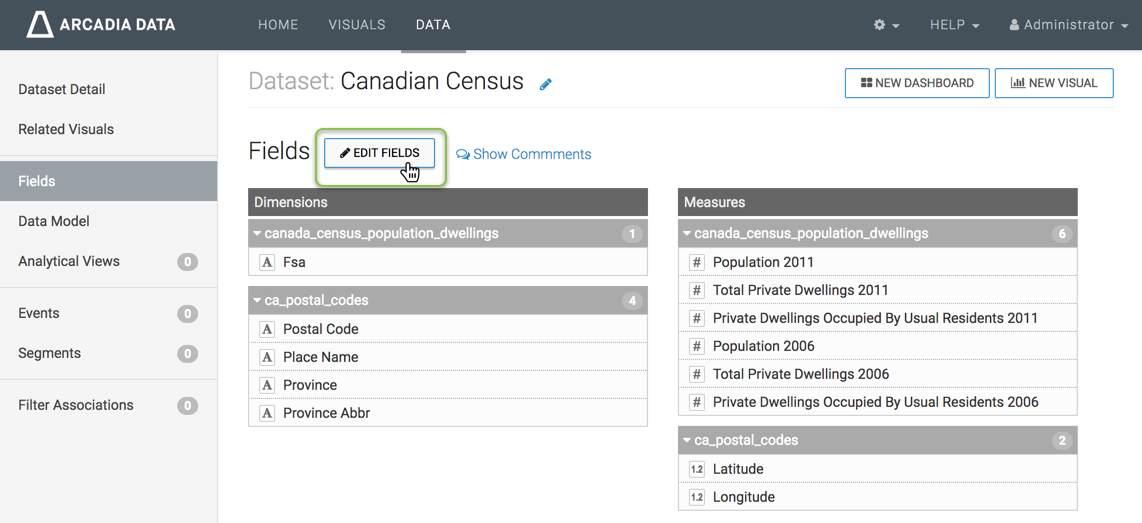The width and height of the screenshot is (1142, 523).
Task: Select Fields in the sidebar
Action: [x=109, y=181]
